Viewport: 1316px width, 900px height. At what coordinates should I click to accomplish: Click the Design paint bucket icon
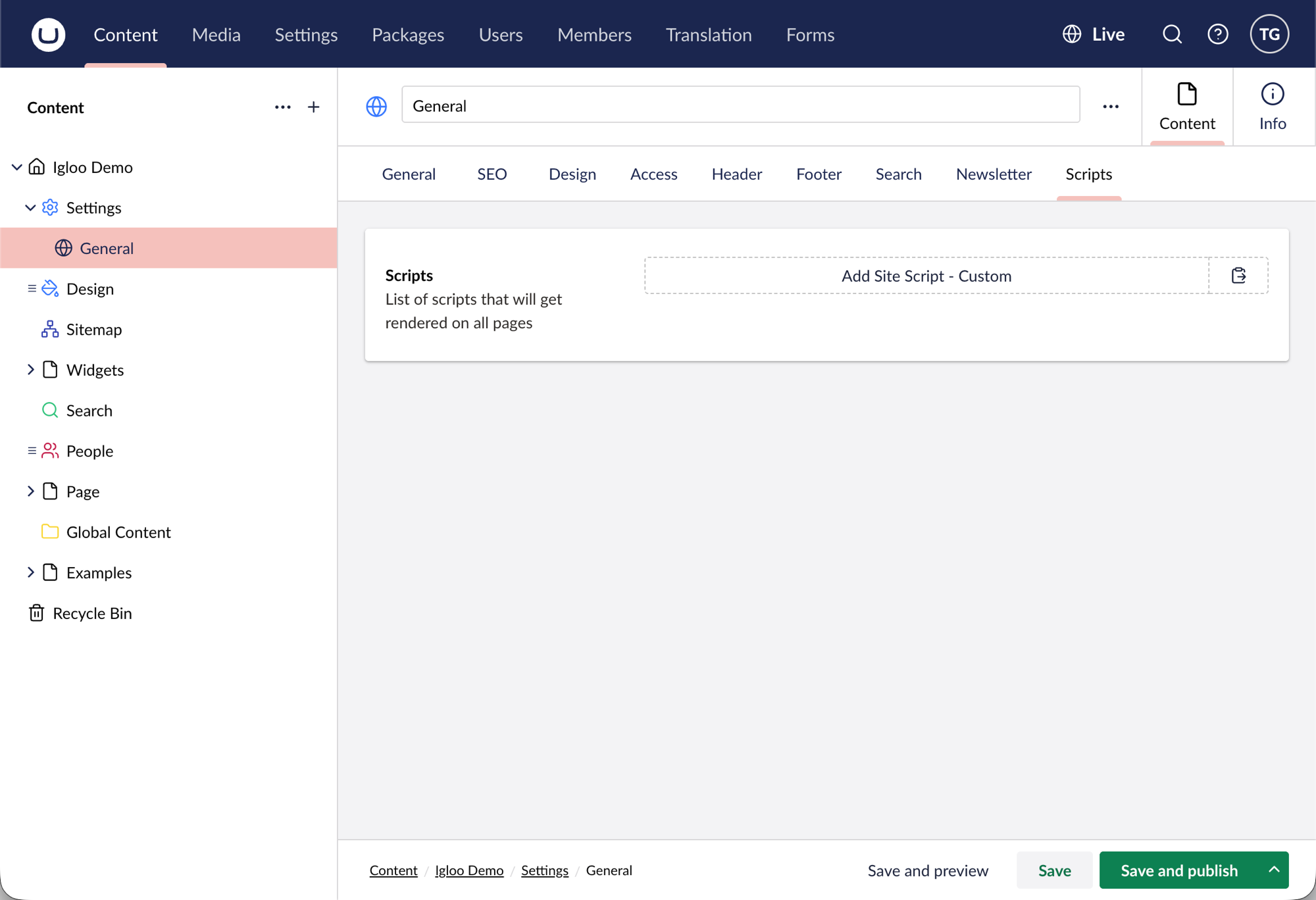point(50,288)
